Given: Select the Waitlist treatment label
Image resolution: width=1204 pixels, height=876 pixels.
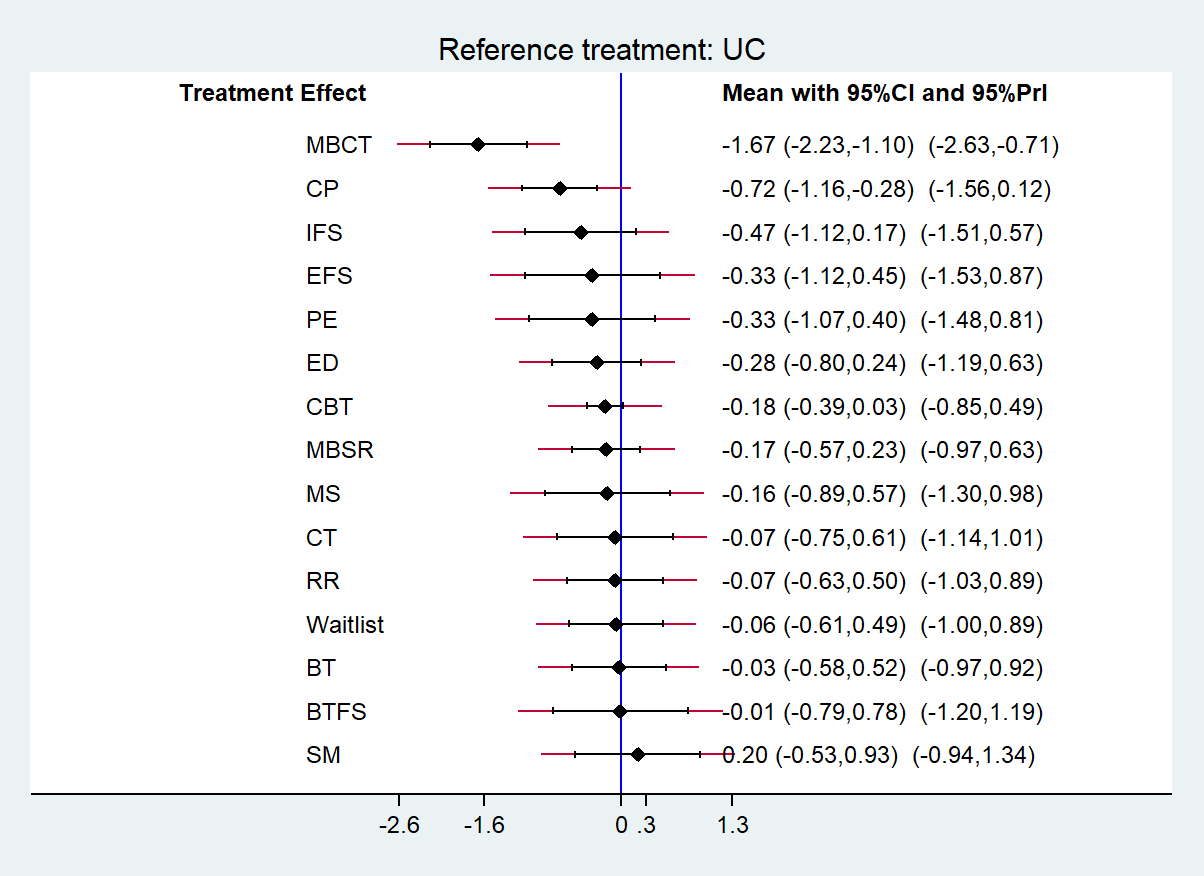Looking at the screenshot, I should coord(345,625).
